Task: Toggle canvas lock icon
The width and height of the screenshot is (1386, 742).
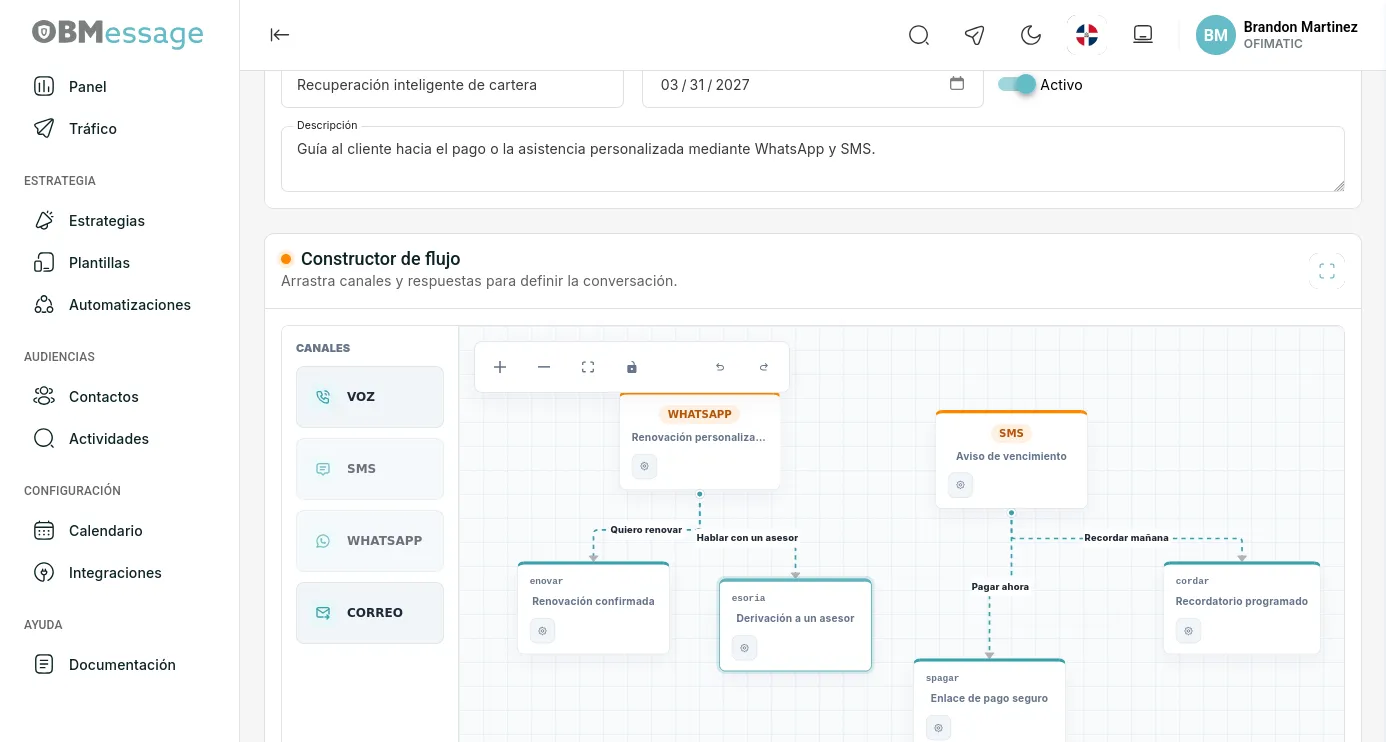Action: tap(632, 367)
